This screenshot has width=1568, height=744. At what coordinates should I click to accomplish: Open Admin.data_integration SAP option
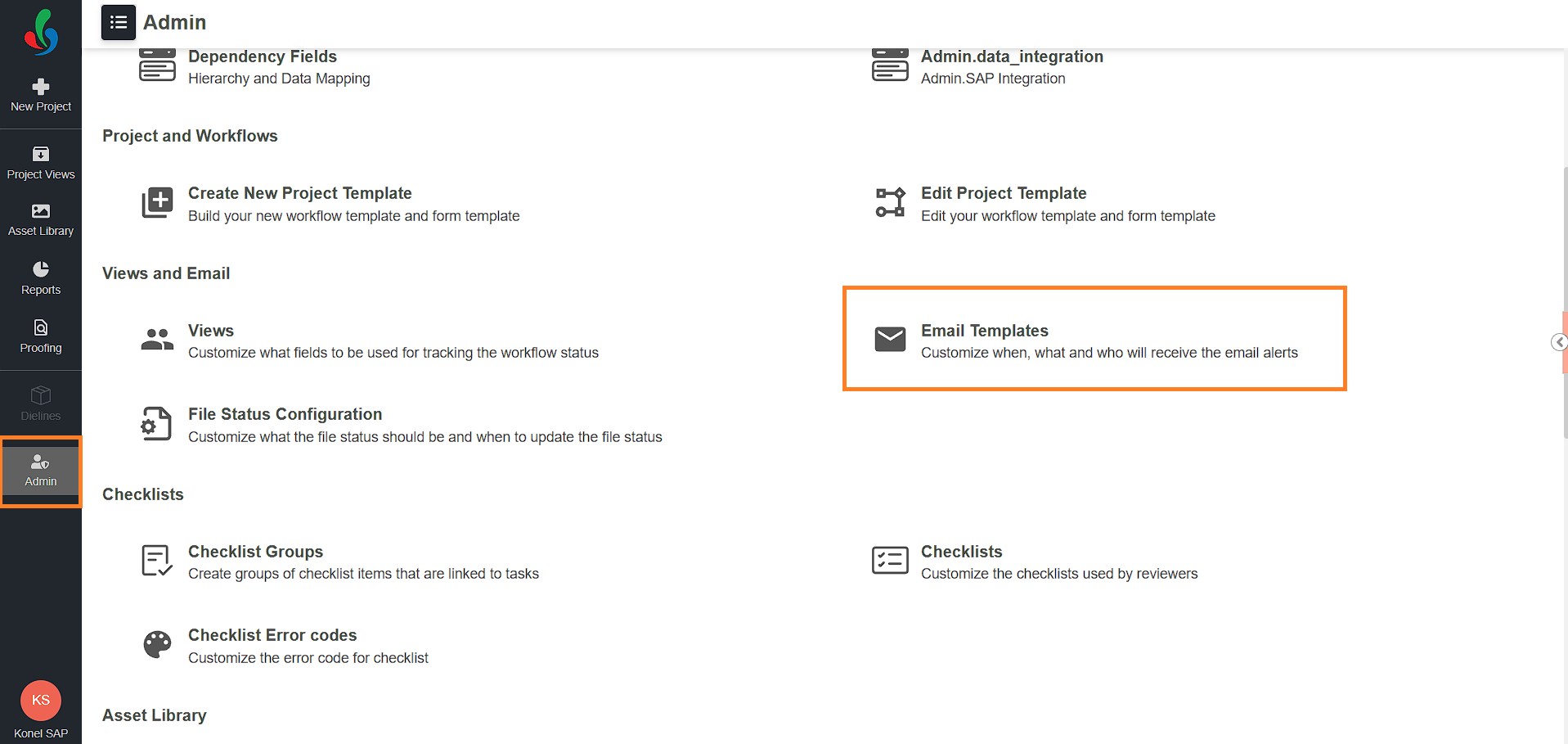coord(1012,56)
